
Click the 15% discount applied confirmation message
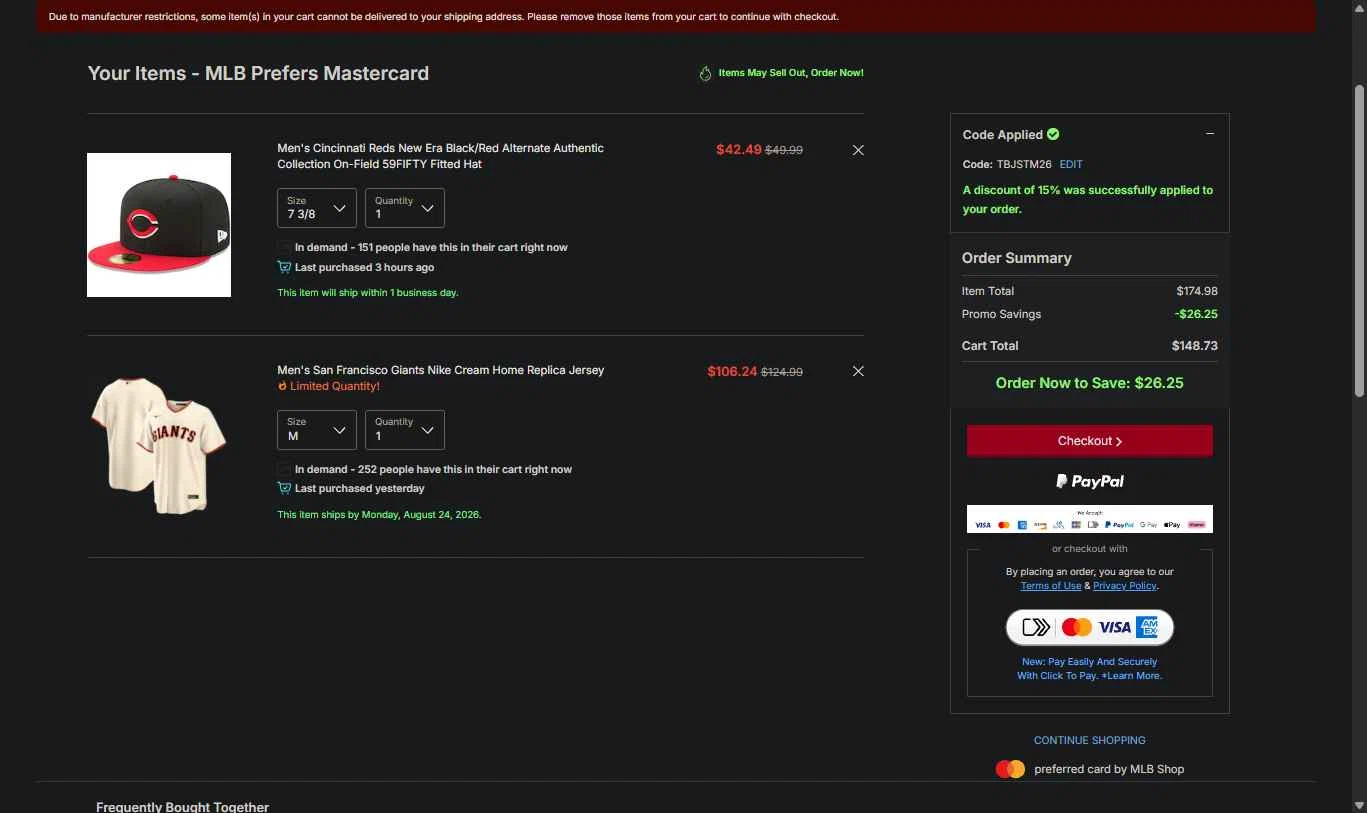coord(1088,200)
